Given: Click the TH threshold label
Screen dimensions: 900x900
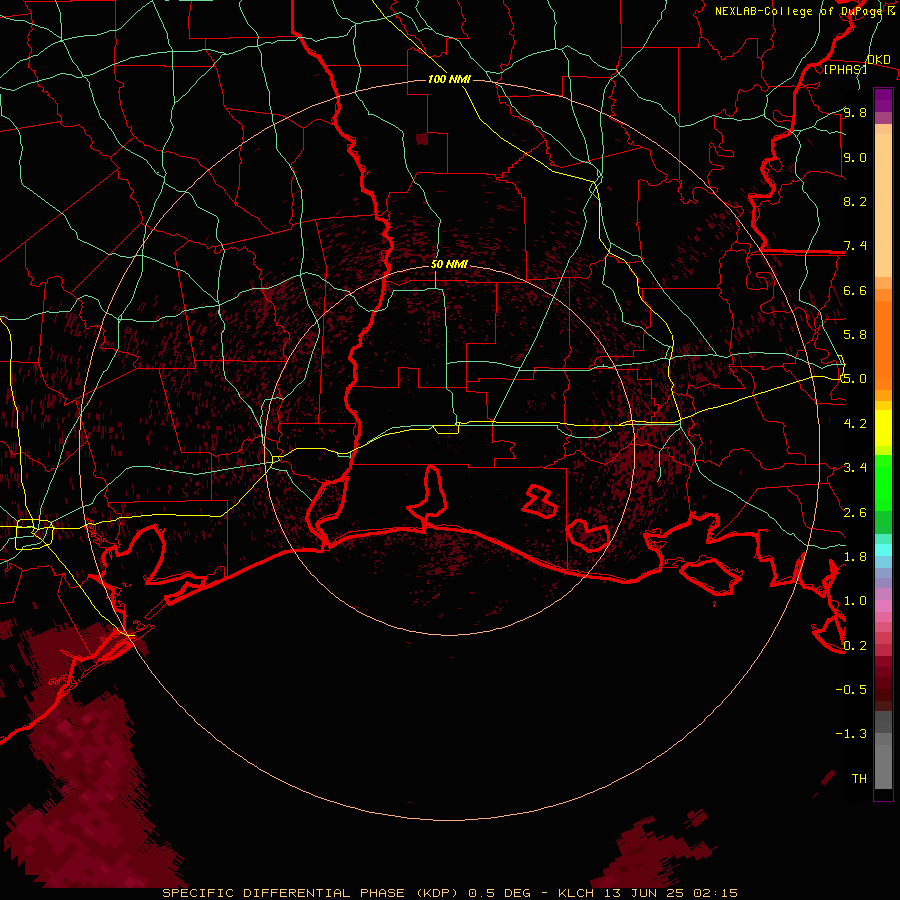Looking at the screenshot, I should 859,779.
